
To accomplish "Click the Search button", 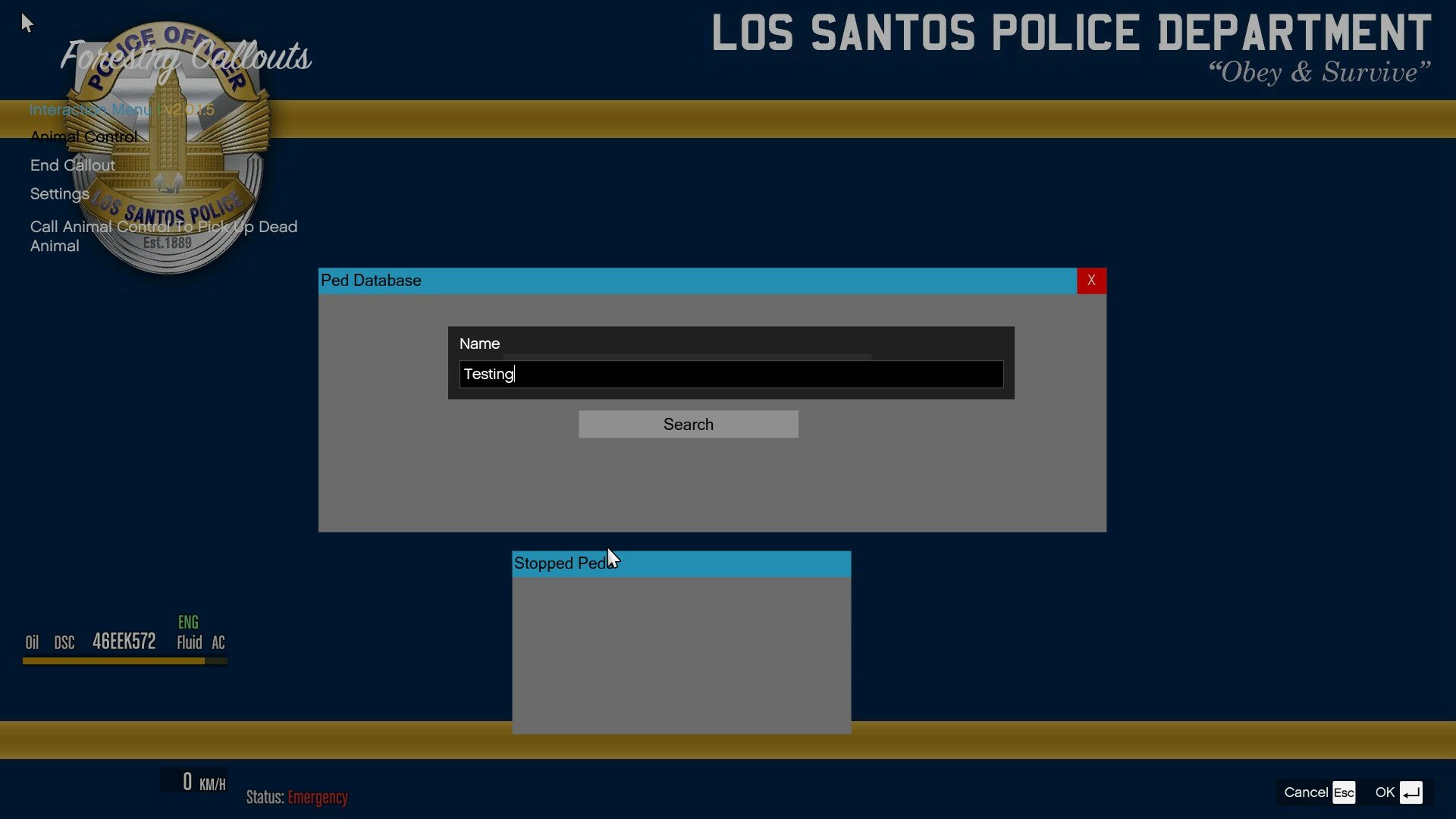I will coord(688,425).
